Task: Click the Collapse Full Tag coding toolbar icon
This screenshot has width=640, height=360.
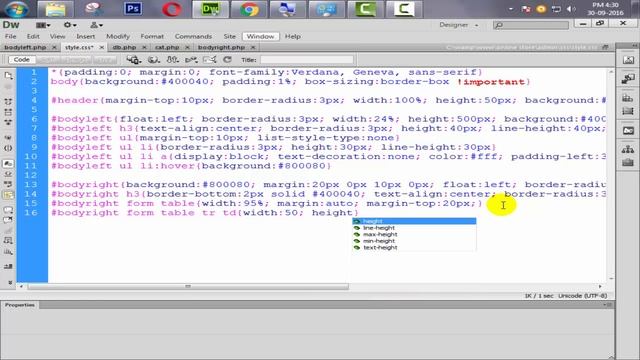Action: 8,101
